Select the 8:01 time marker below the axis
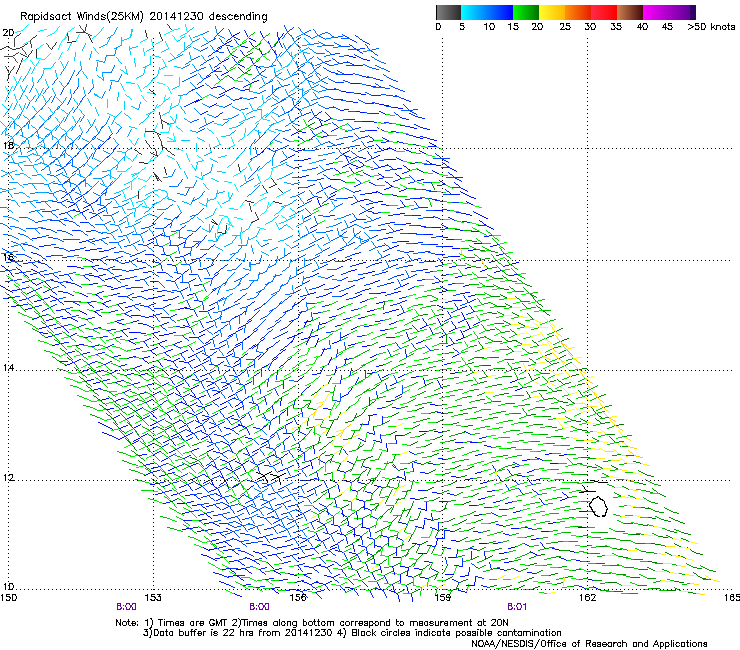Image resolution: width=740 pixels, height=650 pixels. pos(517,607)
